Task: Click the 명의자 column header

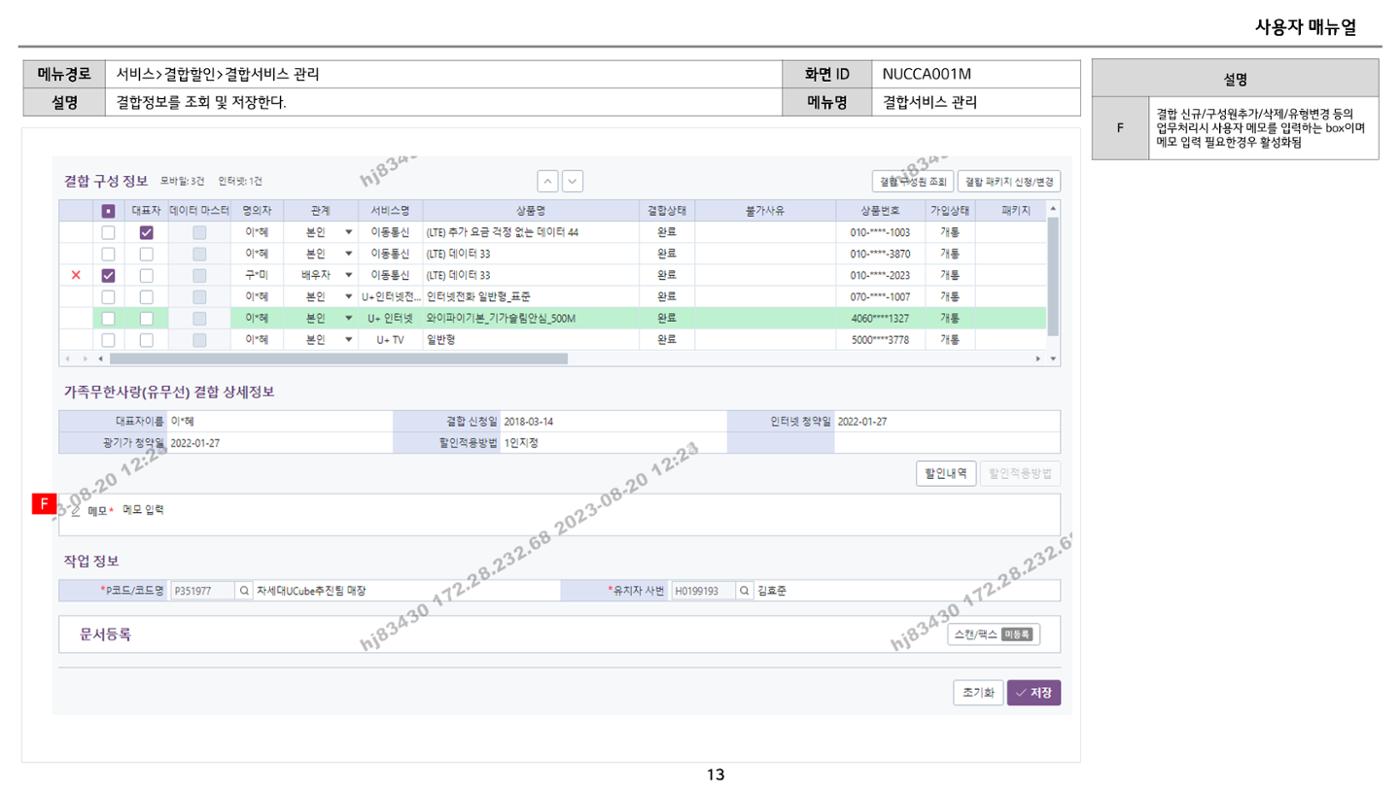Action: [x=257, y=211]
